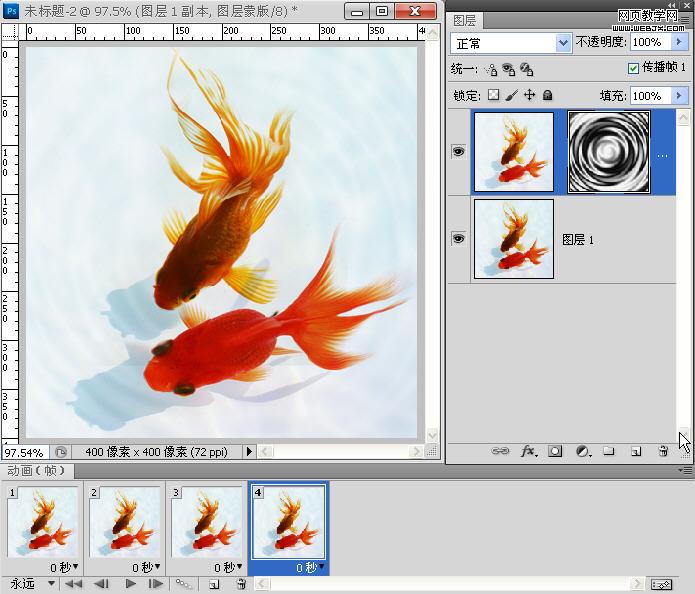695x594 pixels.
Task: Convert to timeline animation with the bottom-right icon
Action: pyautogui.click(x=661, y=584)
